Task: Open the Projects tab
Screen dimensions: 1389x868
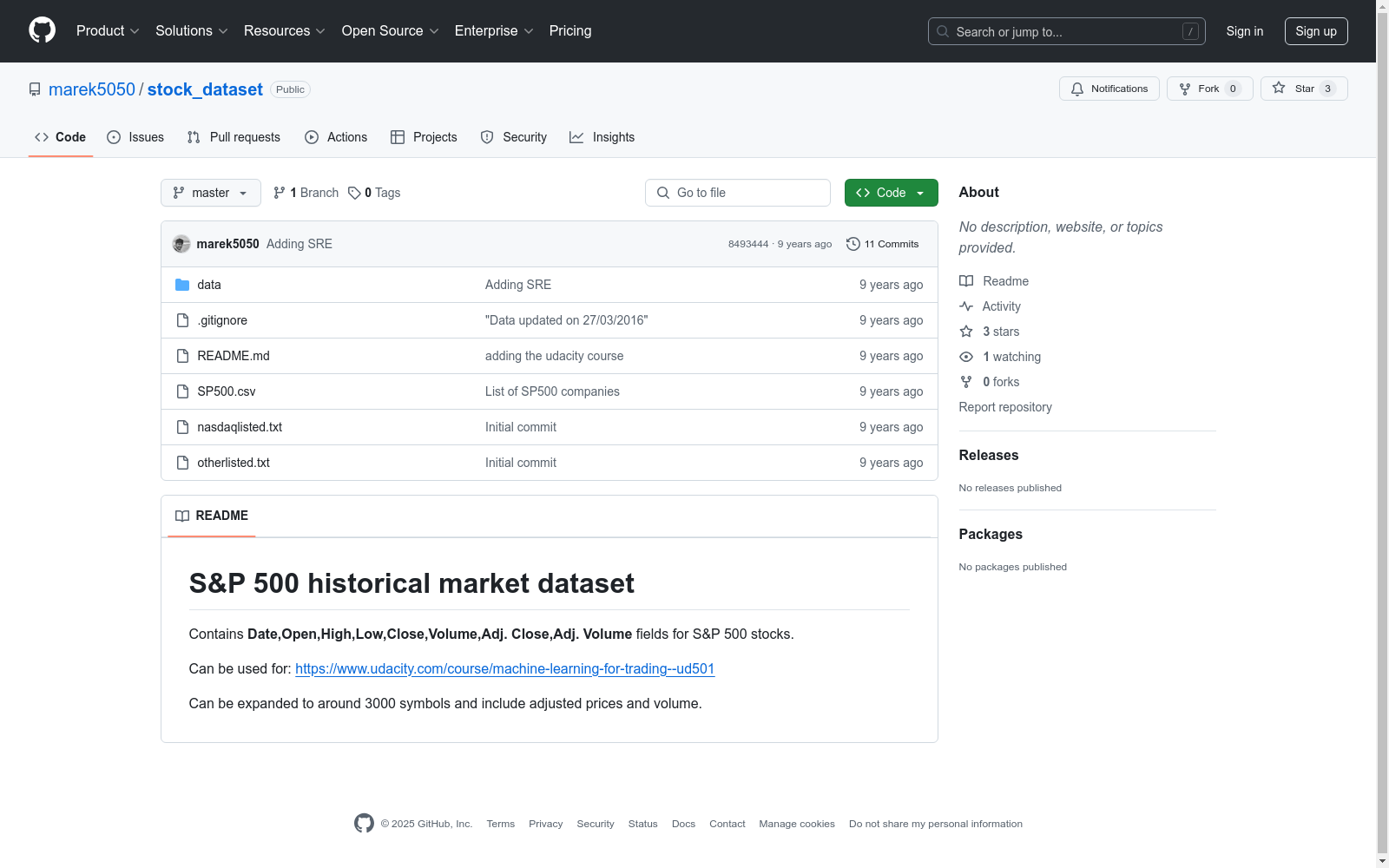Action: 424,137
